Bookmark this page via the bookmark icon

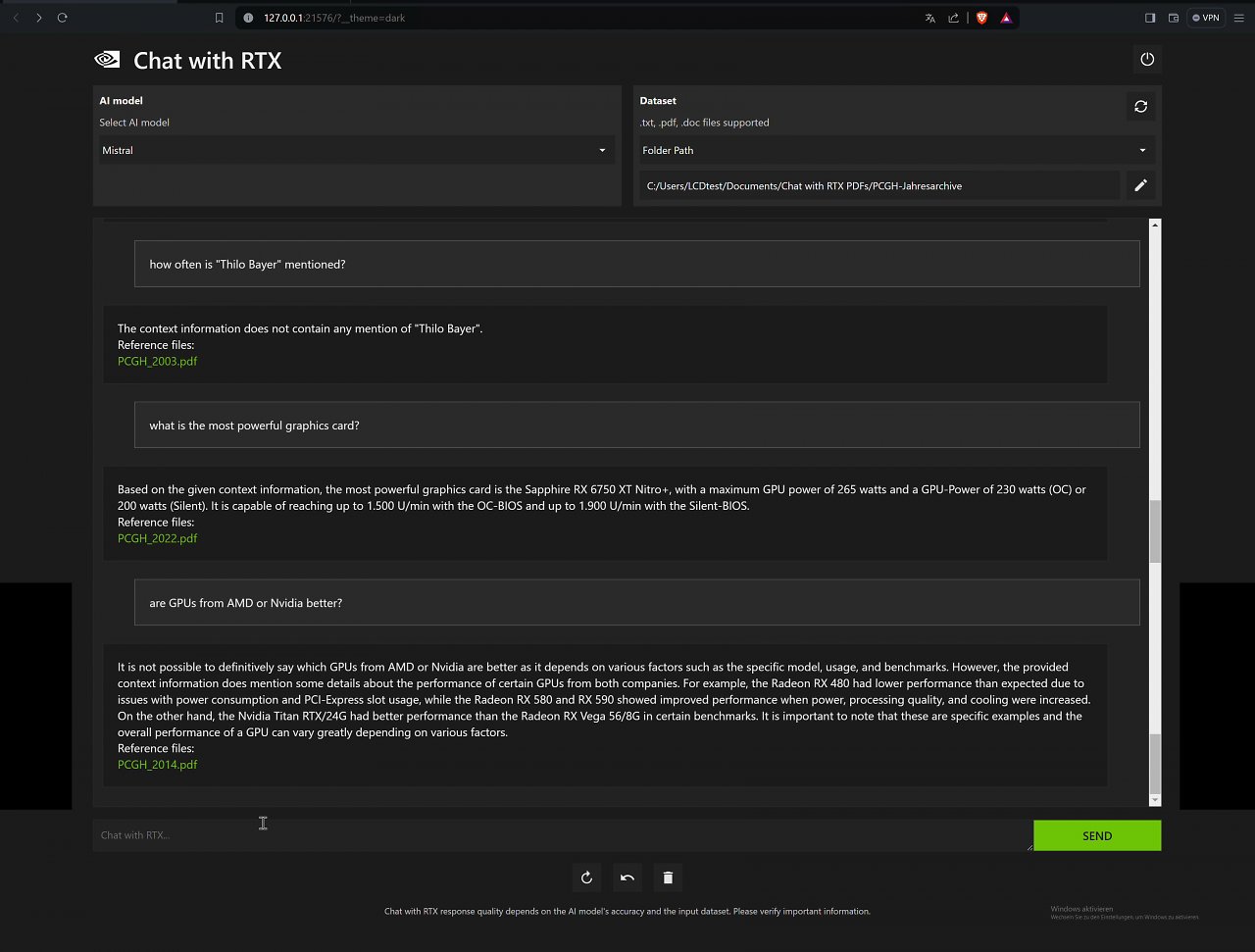[x=220, y=18]
